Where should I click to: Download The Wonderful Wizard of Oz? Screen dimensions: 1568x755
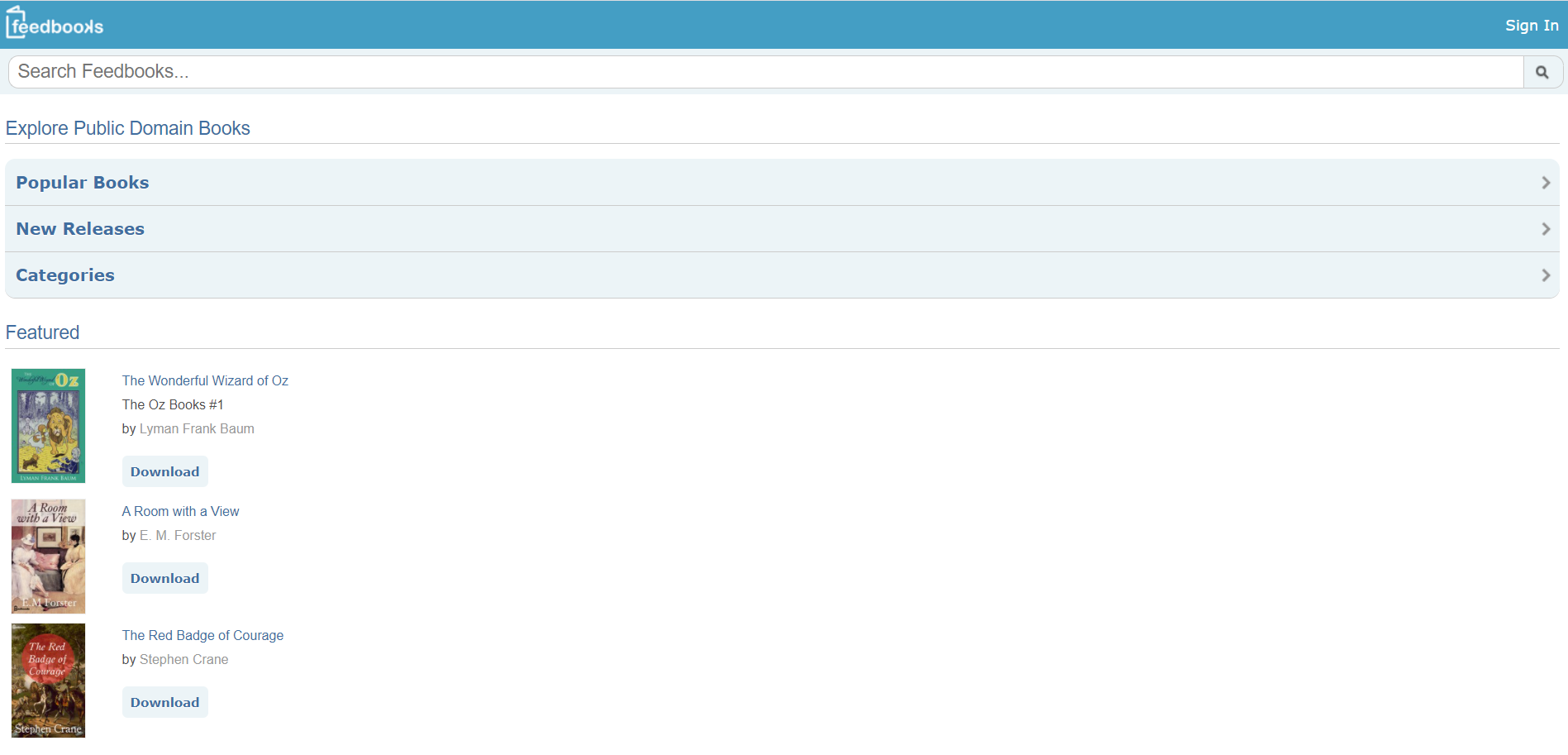pyautogui.click(x=164, y=471)
